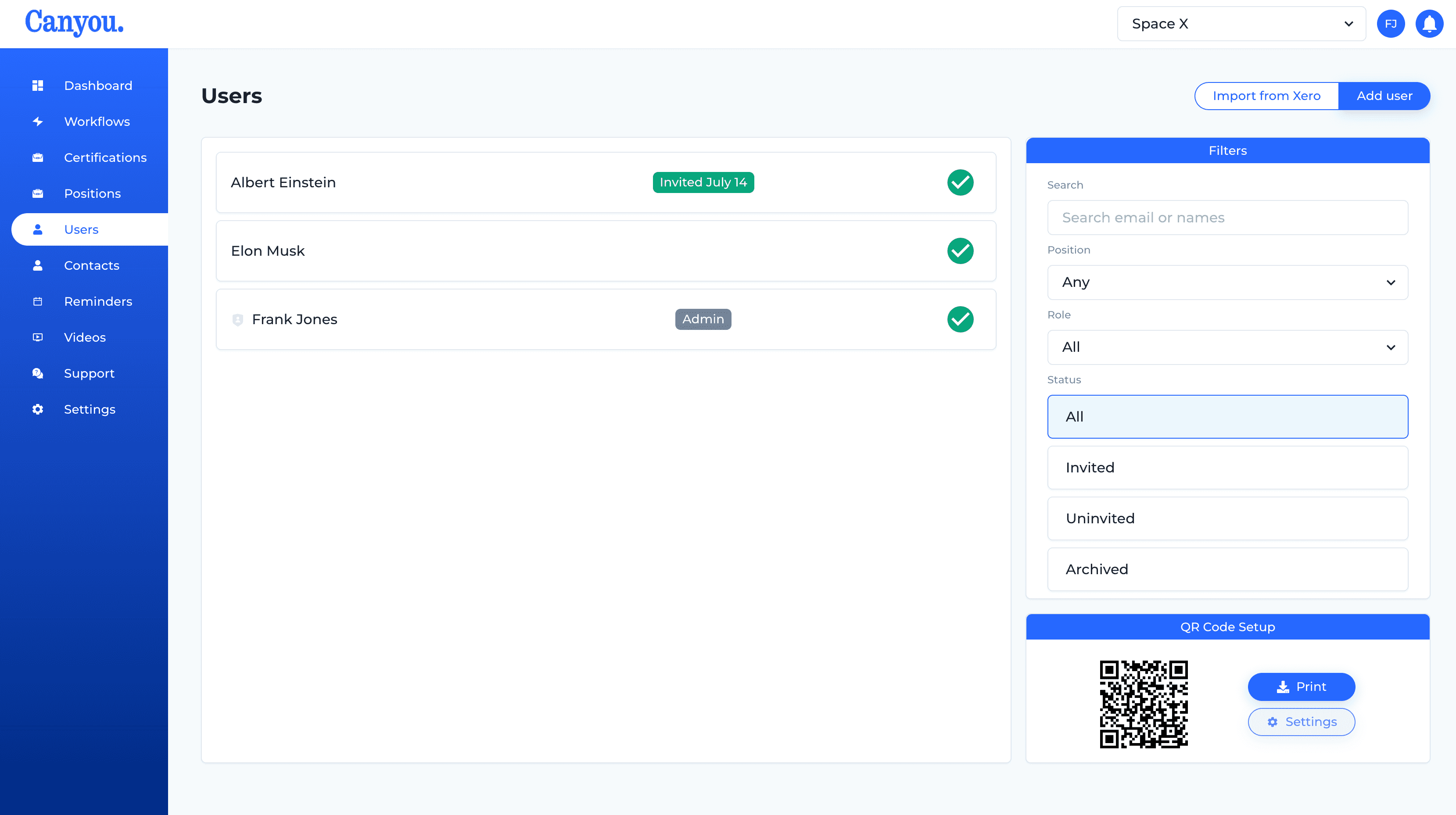1456x815 pixels.
Task: Toggle Frank Jones's verified status icon
Action: [961, 319]
